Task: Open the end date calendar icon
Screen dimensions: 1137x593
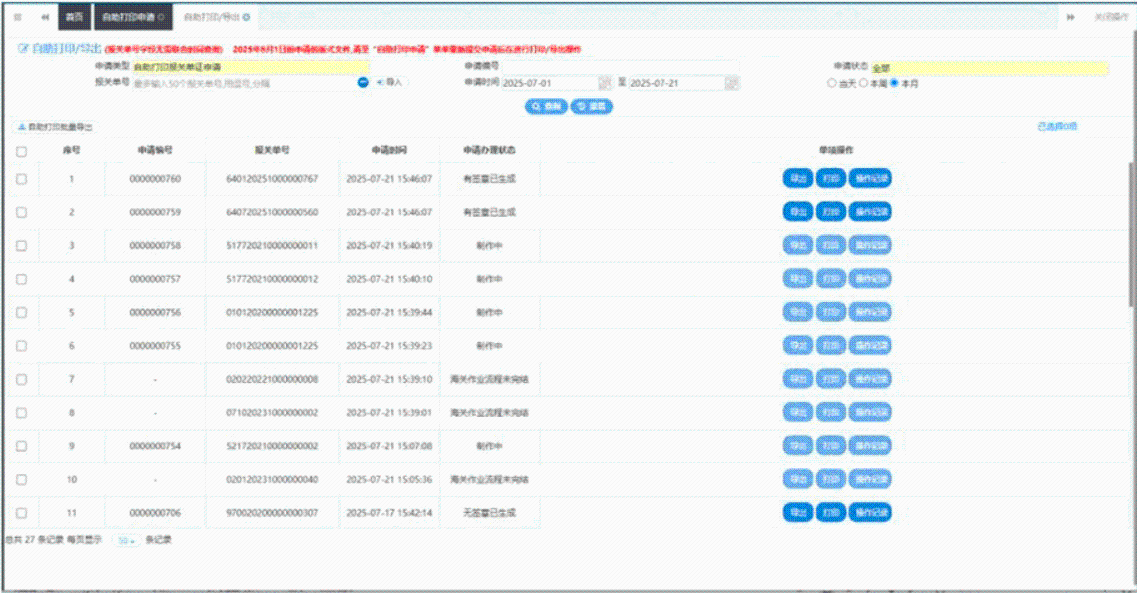Action: tap(732, 83)
